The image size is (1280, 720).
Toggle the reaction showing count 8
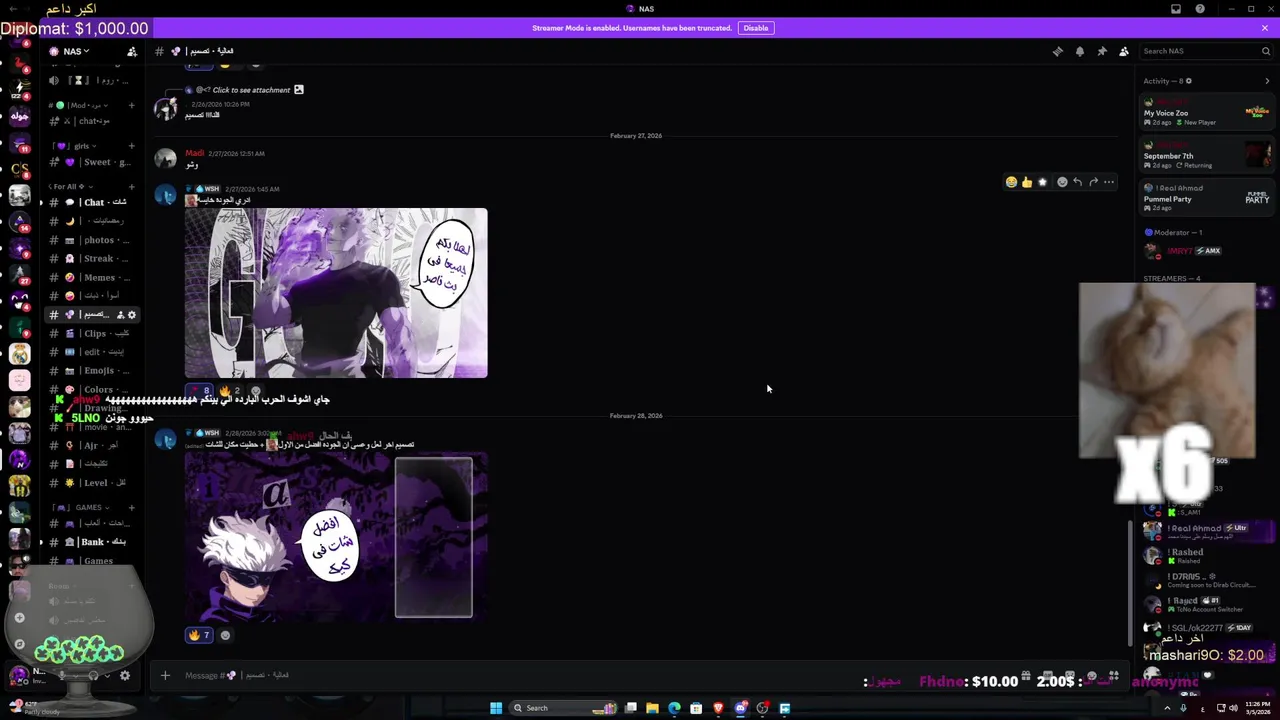[199, 391]
